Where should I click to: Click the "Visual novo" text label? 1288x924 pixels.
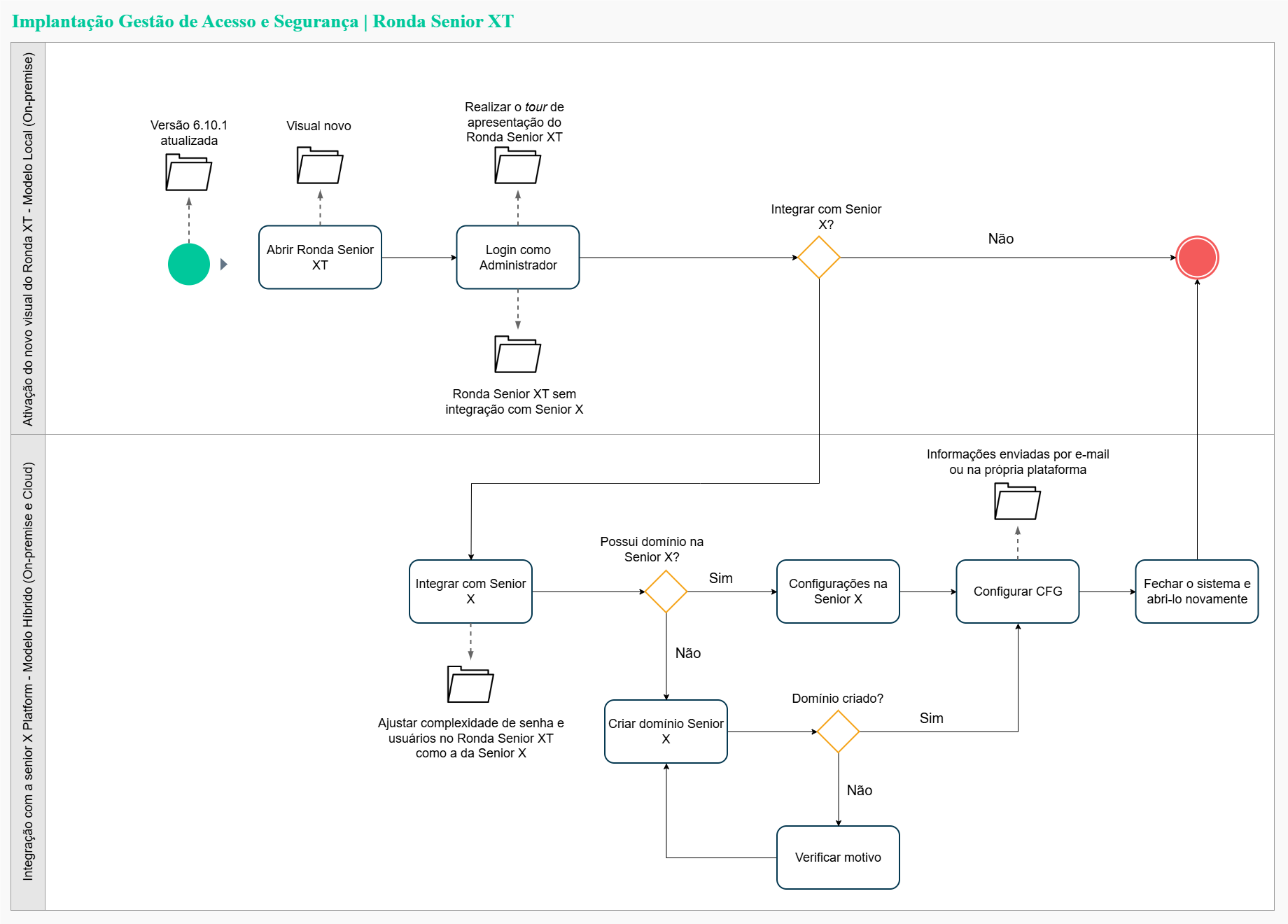click(318, 126)
